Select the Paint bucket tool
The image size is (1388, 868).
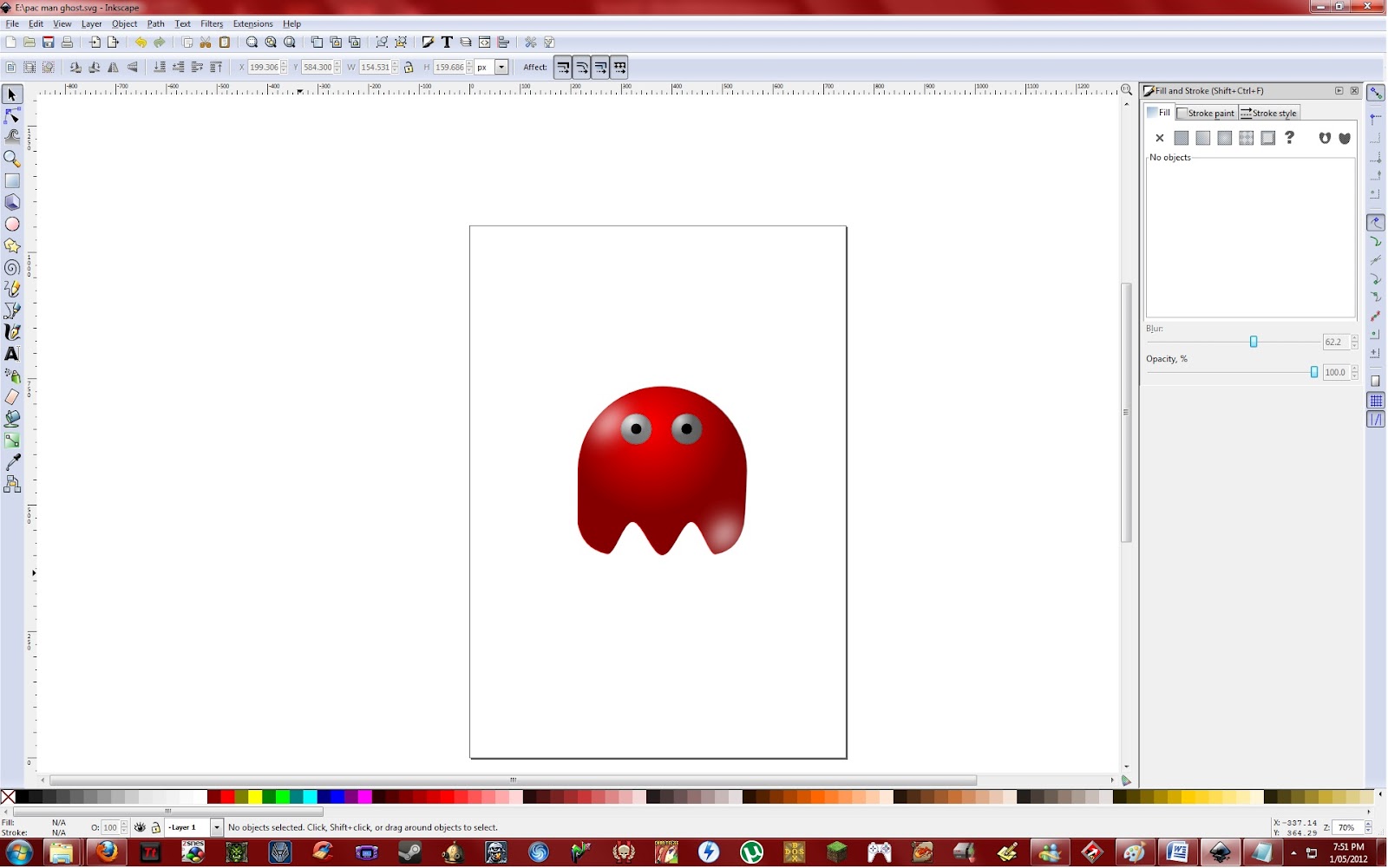point(12,419)
